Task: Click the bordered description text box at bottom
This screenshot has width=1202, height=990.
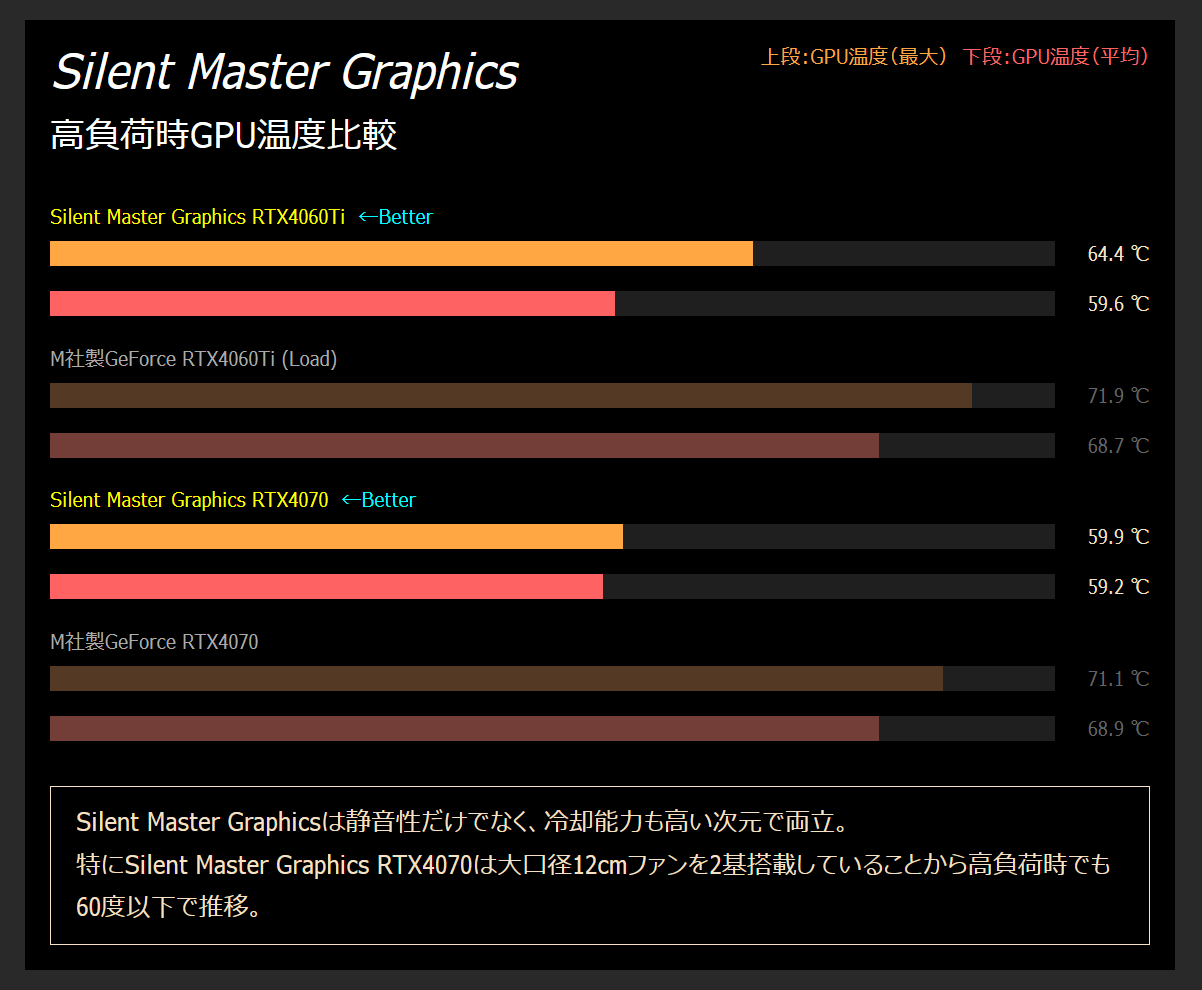Action: click(599, 865)
